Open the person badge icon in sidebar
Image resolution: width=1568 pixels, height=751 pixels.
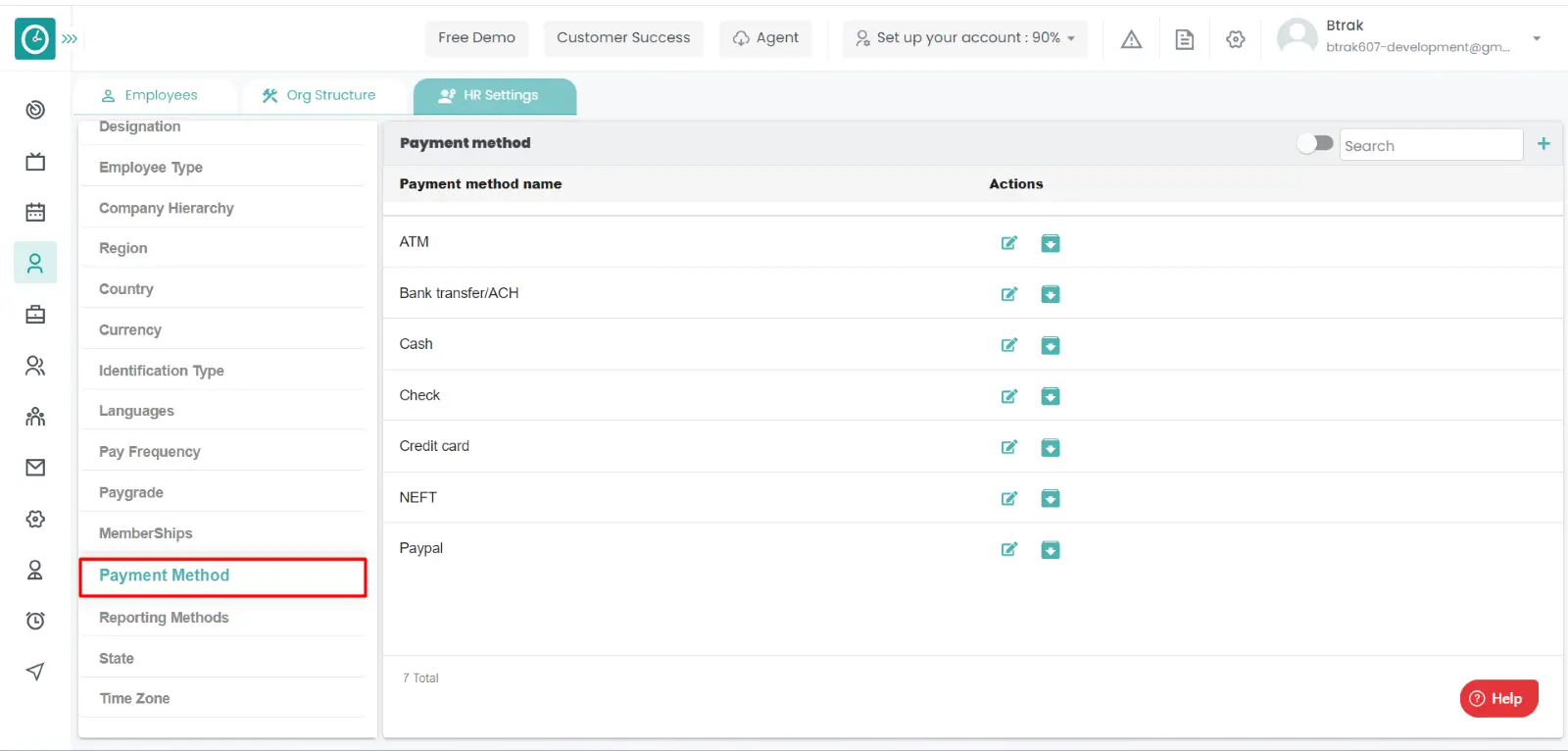(35, 570)
